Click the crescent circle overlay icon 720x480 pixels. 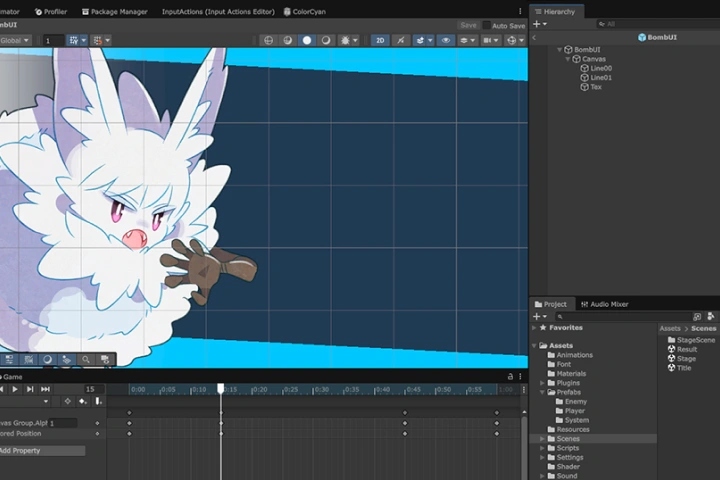[x=47, y=359]
